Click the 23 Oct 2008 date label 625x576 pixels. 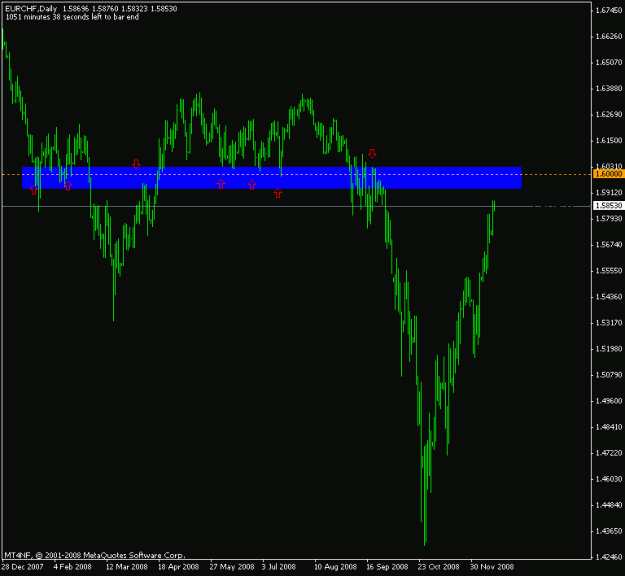coord(438,567)
